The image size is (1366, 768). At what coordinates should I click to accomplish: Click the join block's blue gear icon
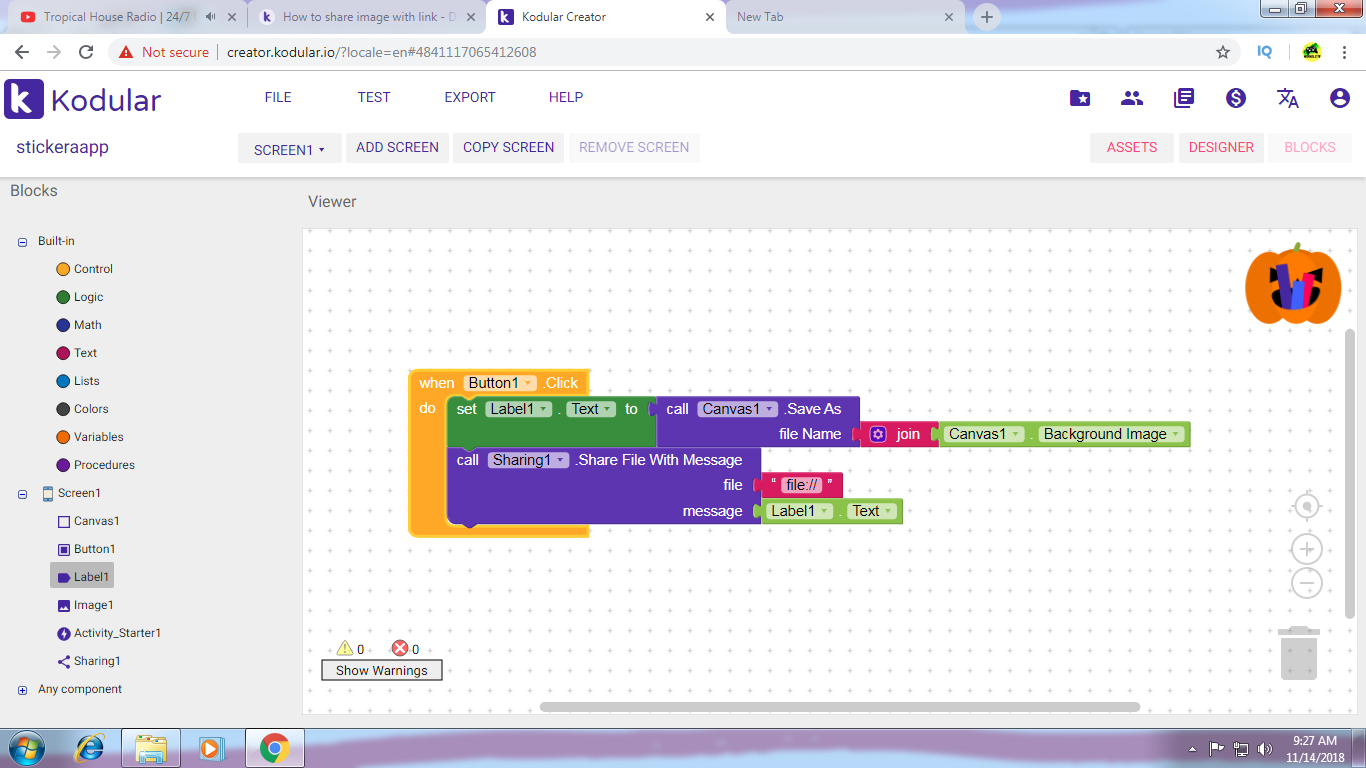[878, 434]
